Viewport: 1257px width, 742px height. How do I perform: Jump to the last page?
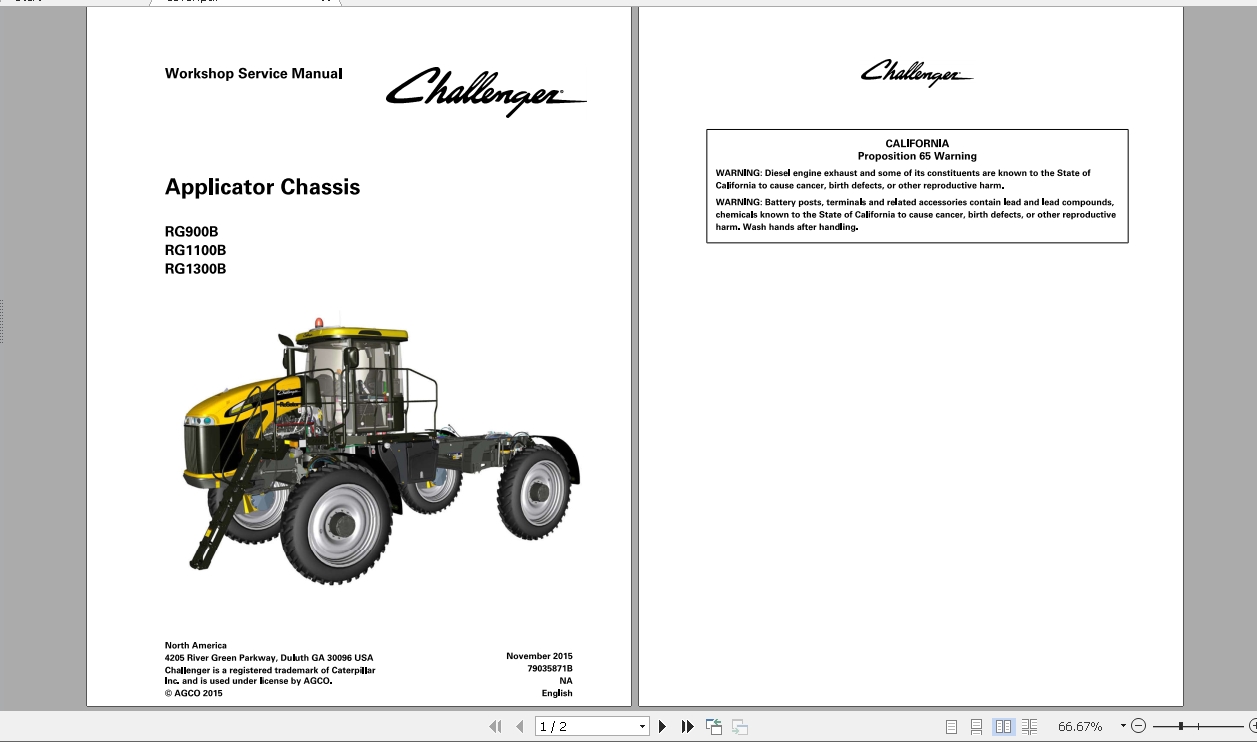tap(687, 727)
